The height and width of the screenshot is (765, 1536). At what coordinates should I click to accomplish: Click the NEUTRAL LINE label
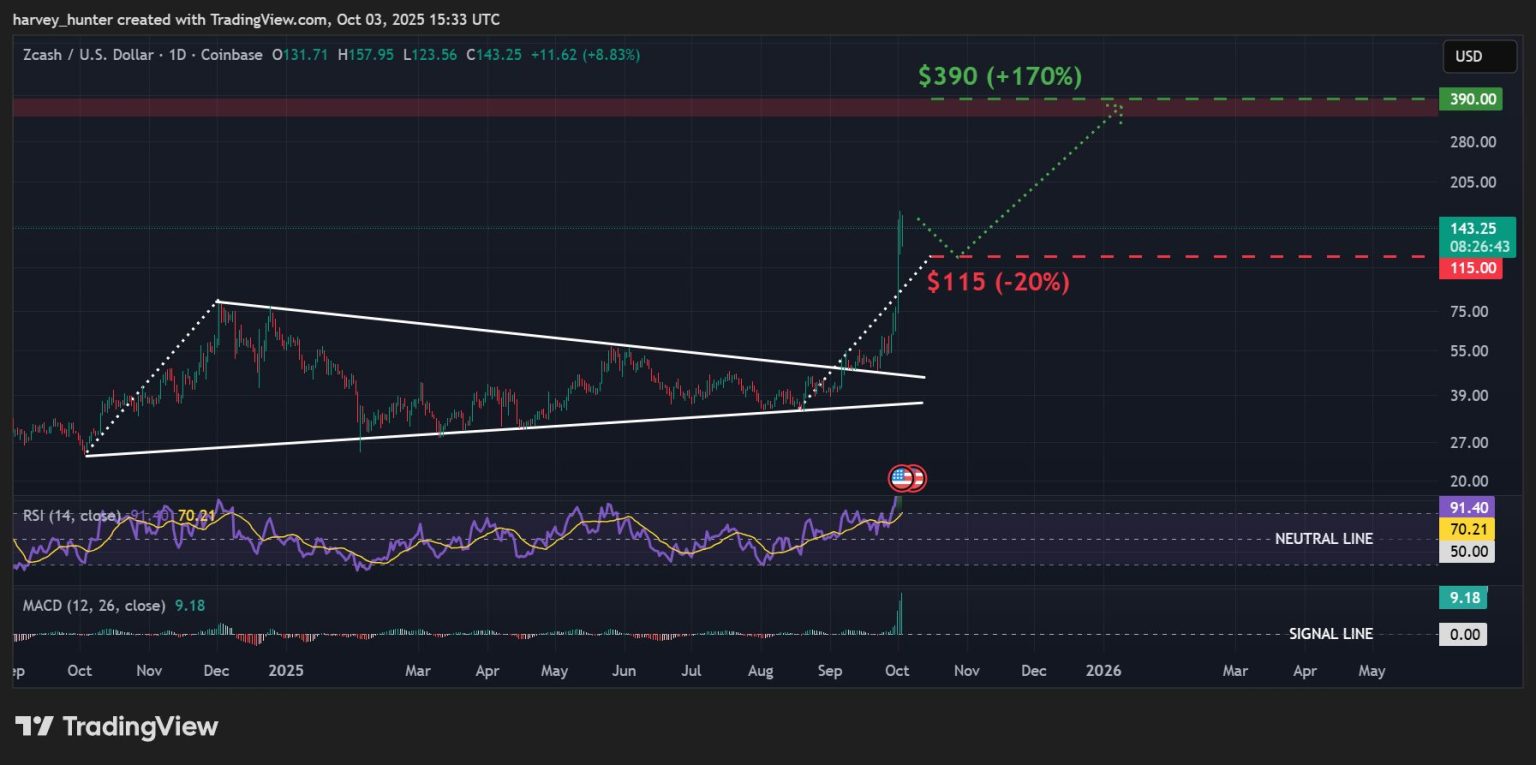(1324, 539)
